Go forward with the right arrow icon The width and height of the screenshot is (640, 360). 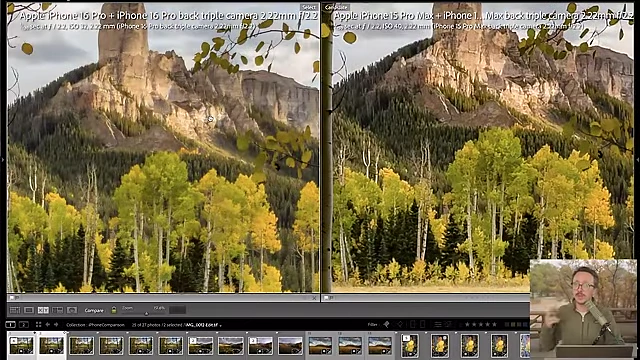tap(56, 324)
